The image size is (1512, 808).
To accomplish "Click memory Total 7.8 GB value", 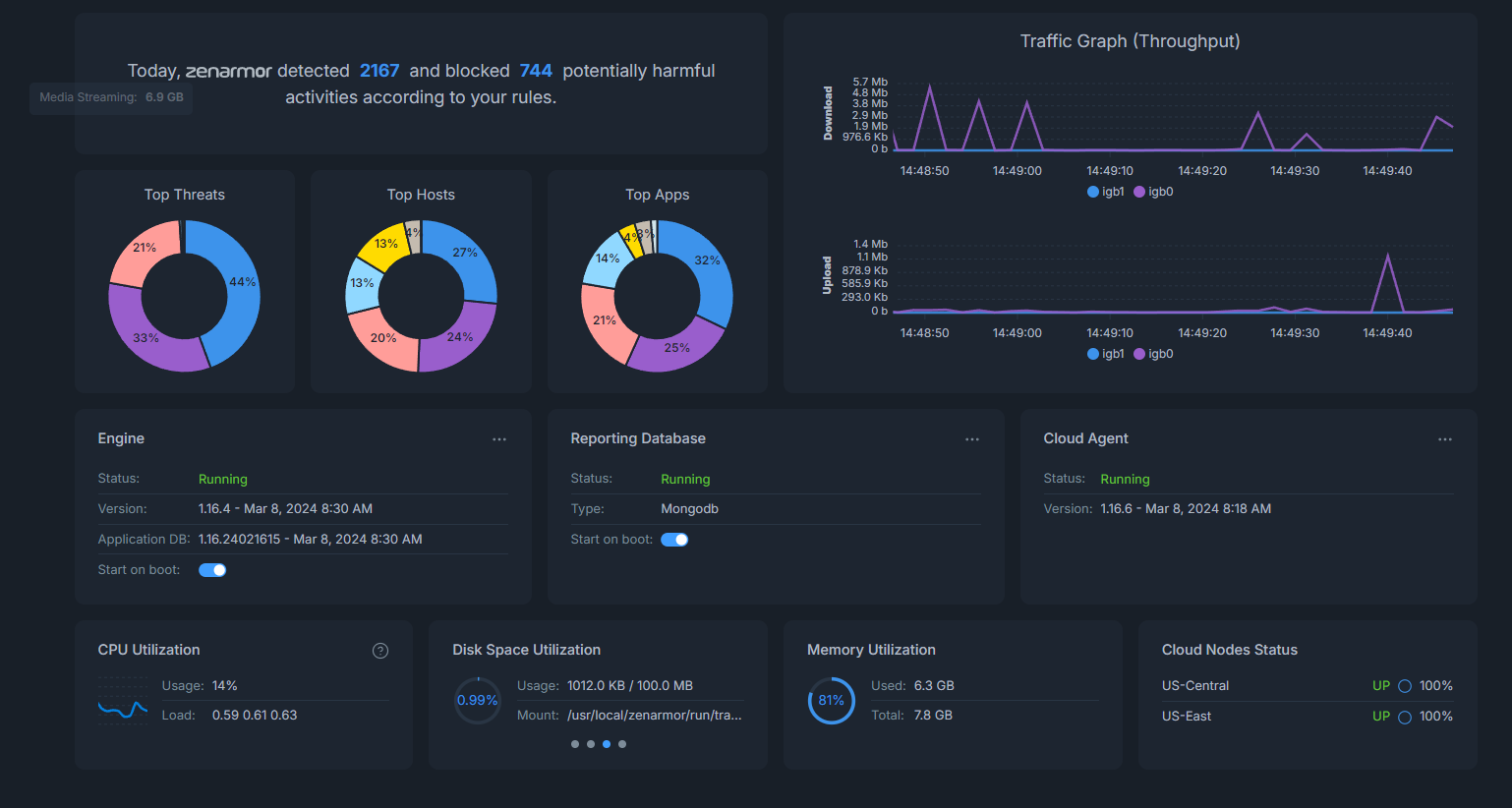I will click(933, 716).
